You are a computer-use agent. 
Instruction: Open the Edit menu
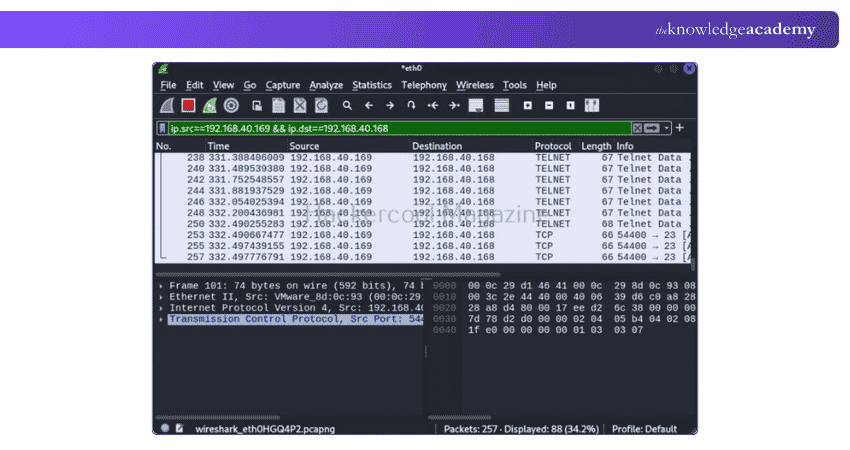pos(195,85)
